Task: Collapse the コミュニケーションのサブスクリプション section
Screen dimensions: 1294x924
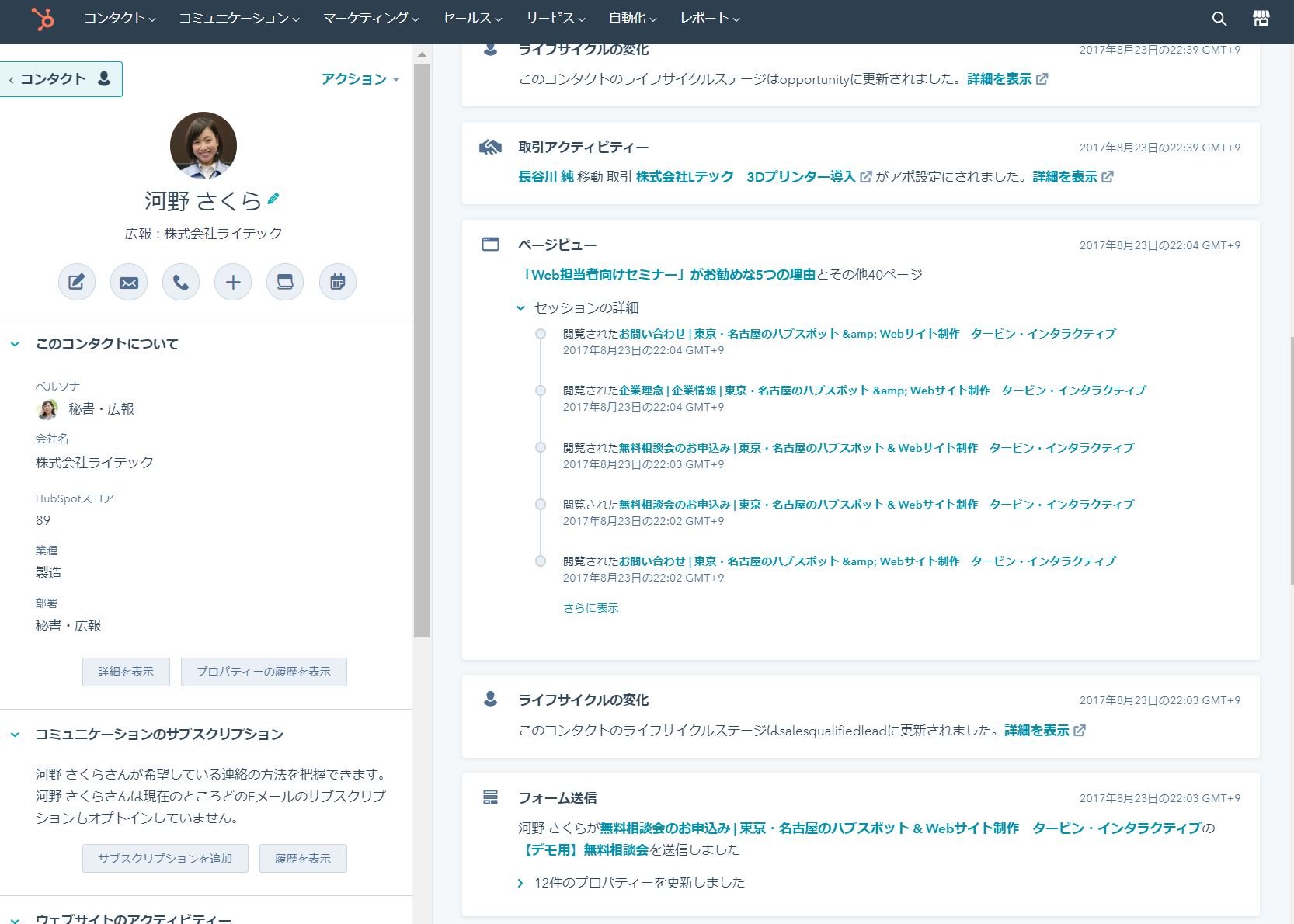Action: pyautogui.click(x=15, y=735)
